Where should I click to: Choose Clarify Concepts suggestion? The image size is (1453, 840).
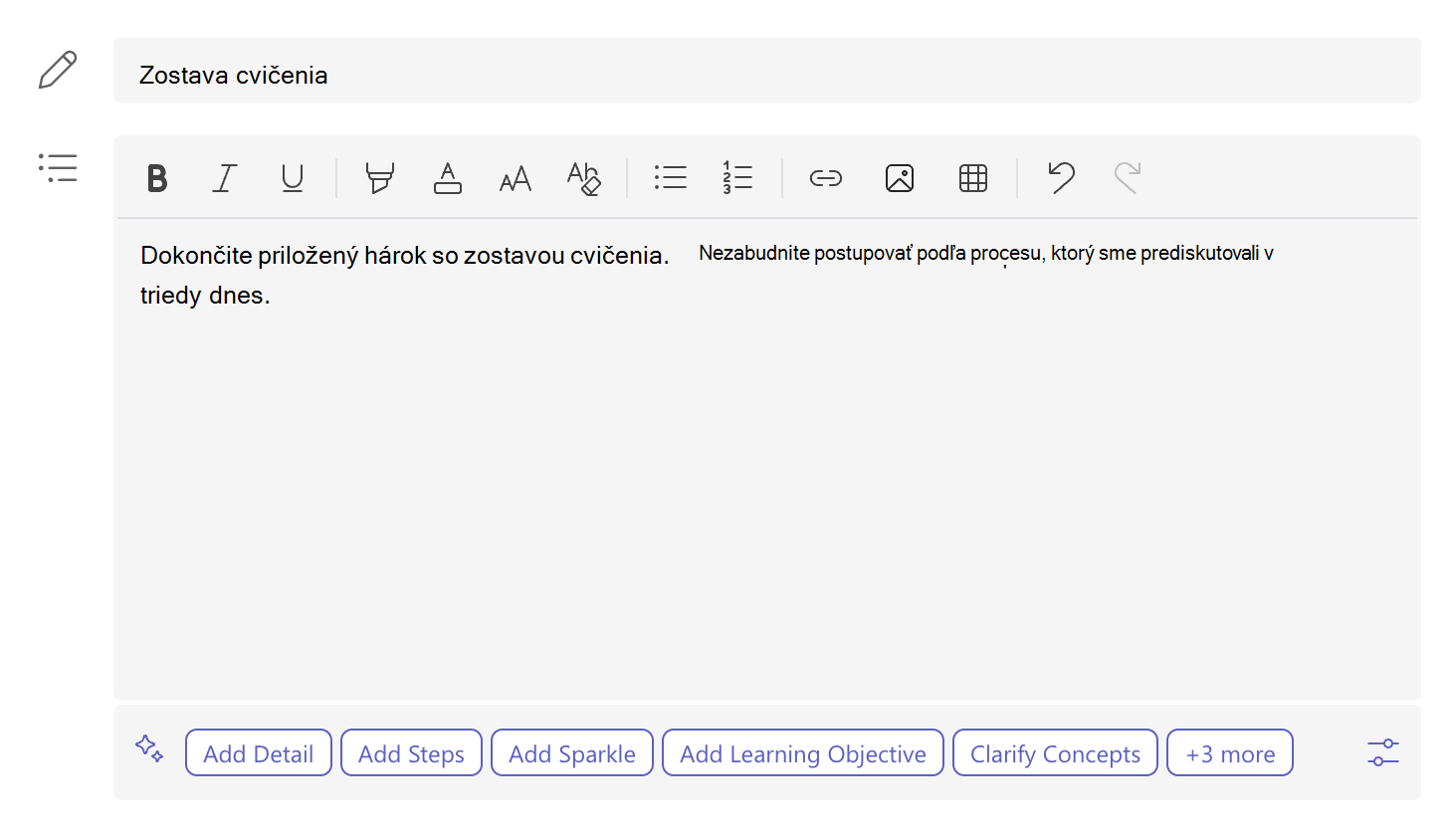pos(1055,752)
